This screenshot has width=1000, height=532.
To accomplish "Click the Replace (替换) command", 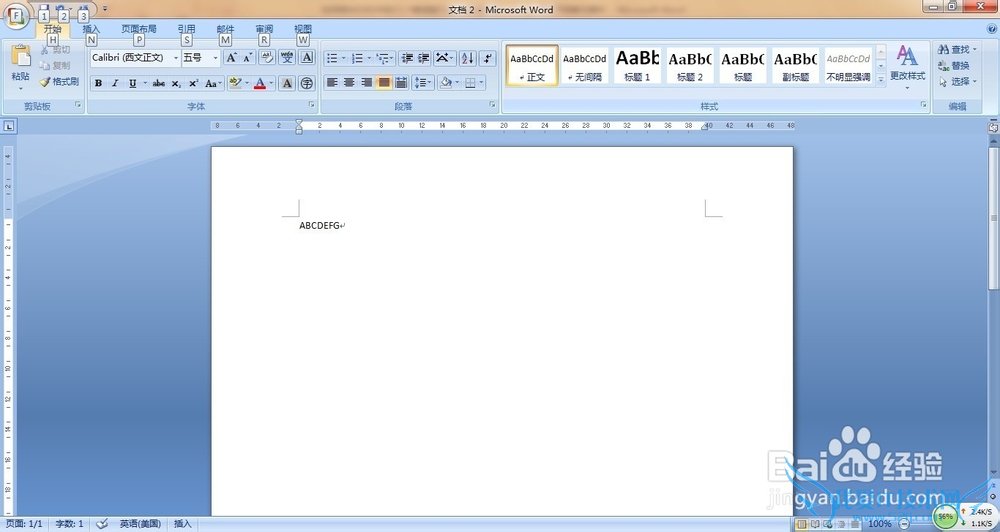I will click(x=955, y=66).
